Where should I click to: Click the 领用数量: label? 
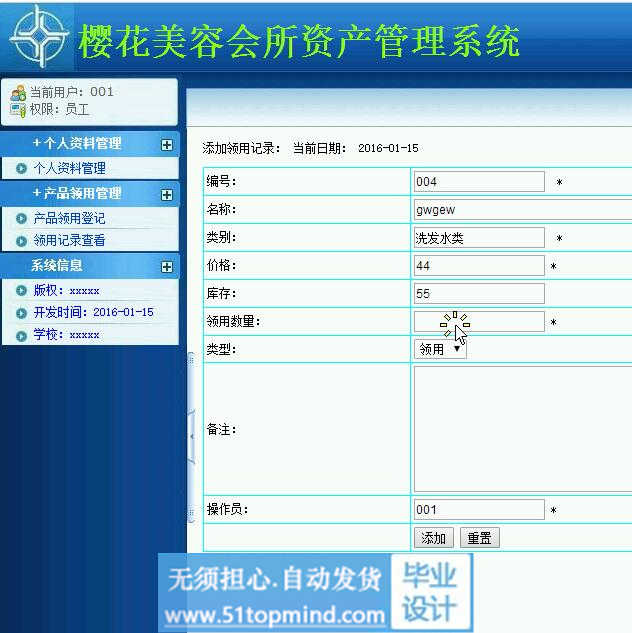[x=234, y=321]
